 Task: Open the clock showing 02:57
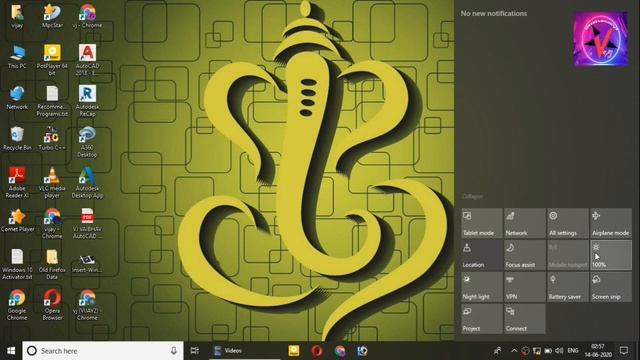pyautogui.click(x=598, y=351)
